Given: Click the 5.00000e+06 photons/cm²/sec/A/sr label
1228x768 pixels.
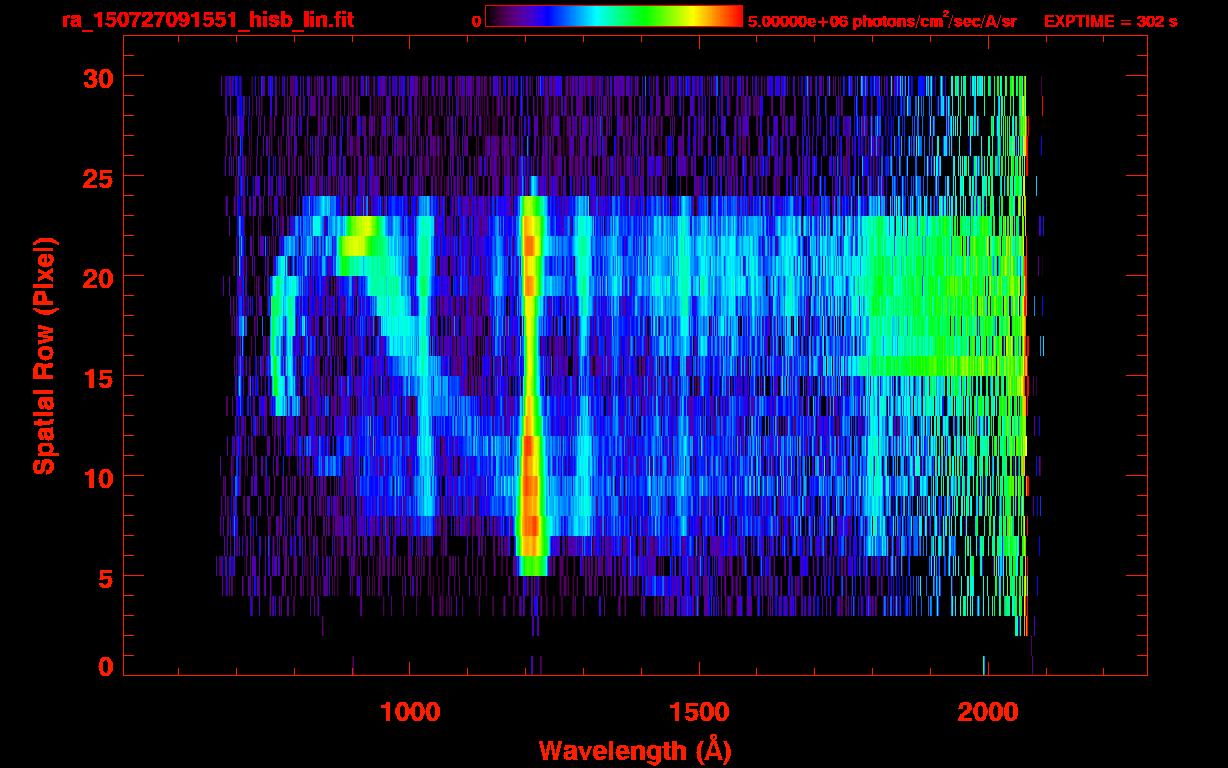Looking at the screenshot, I should 882,20.
